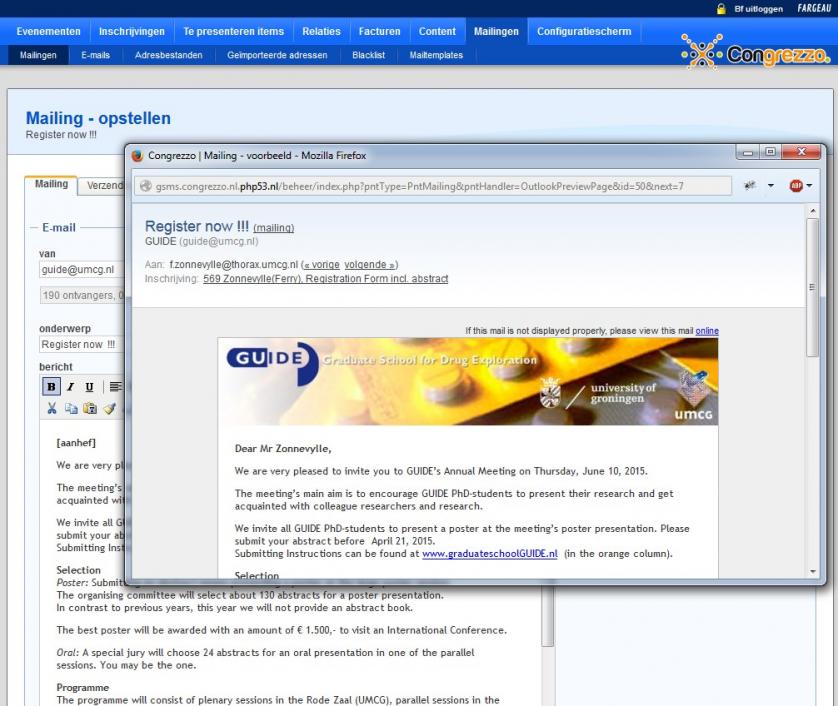Click the URL bar in Firefox popup
This screenshot has width=838, height=706.
pos(433,186)
